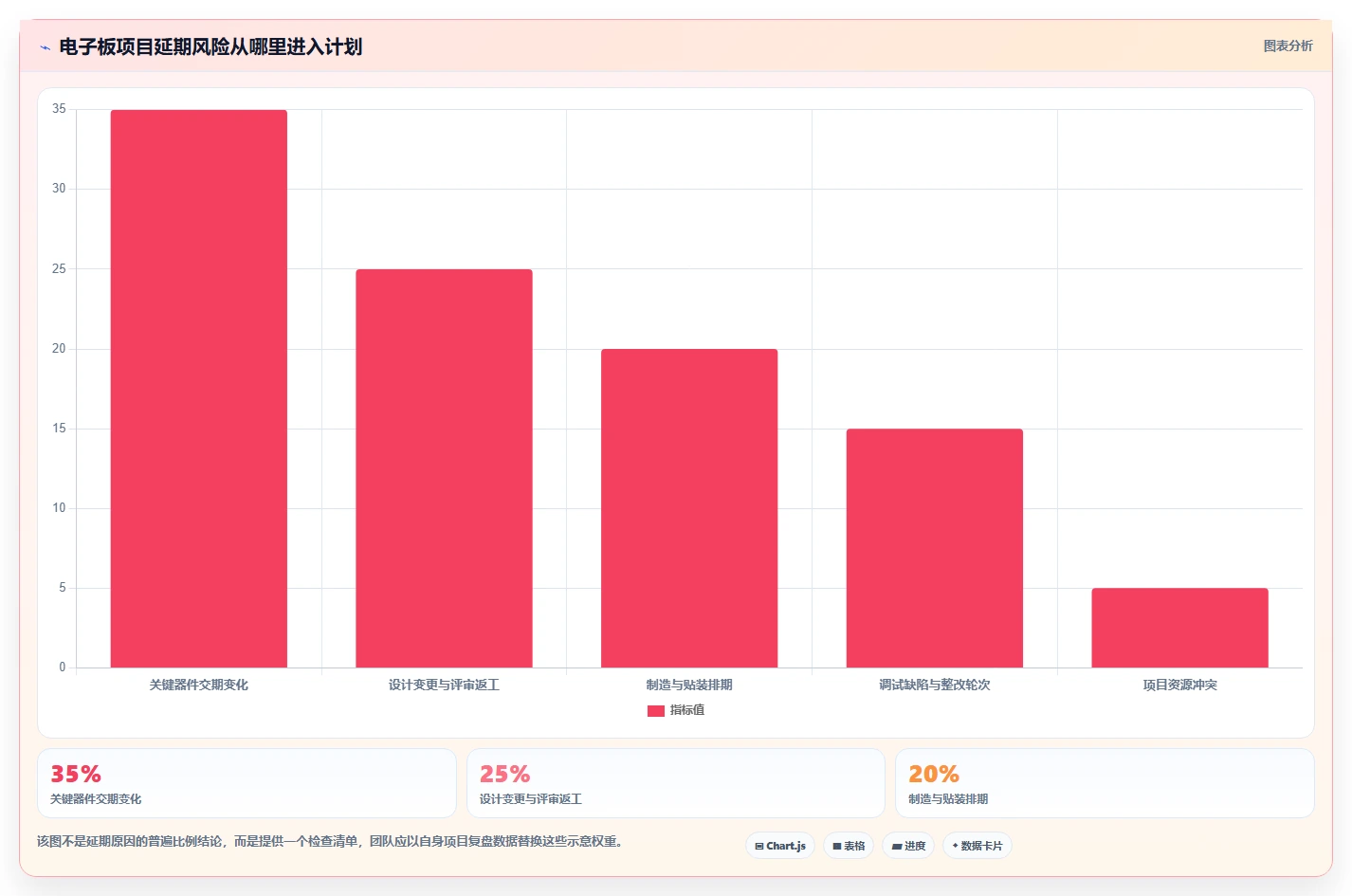
Task: Click the 调试缺陷与整改轮次 bar in chart
Action: coord(935,548)
